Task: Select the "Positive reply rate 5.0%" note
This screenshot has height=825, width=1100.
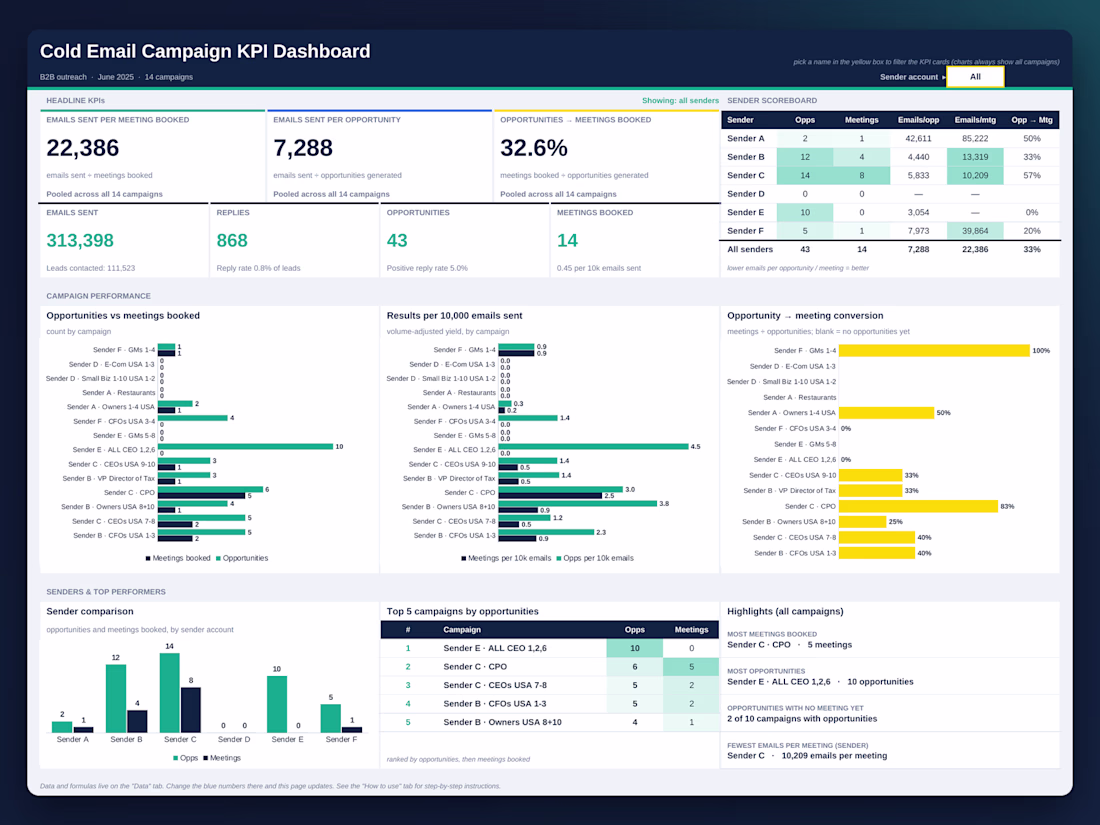Action: tap(427, 268)
